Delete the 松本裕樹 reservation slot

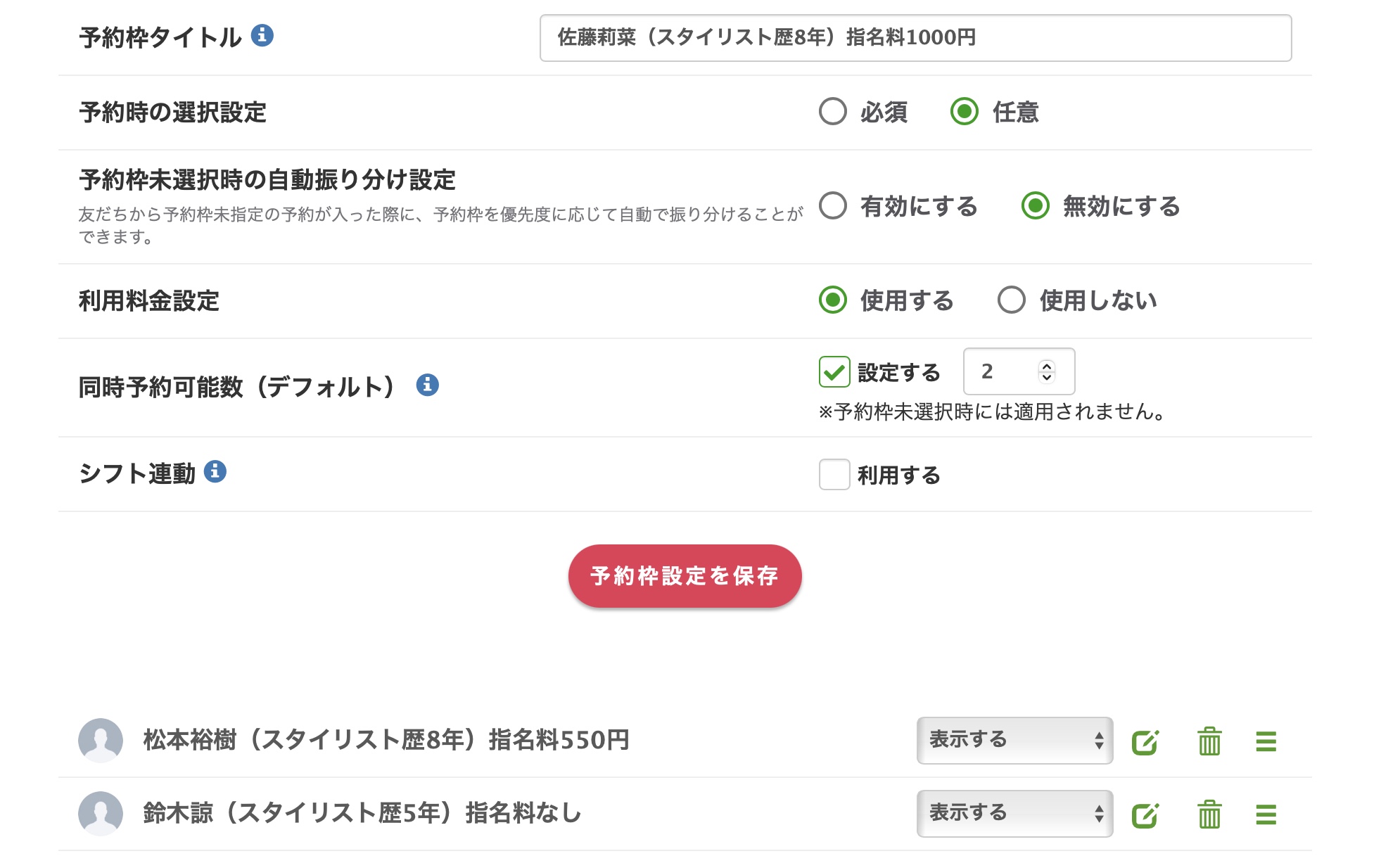tap(1209, 741)
